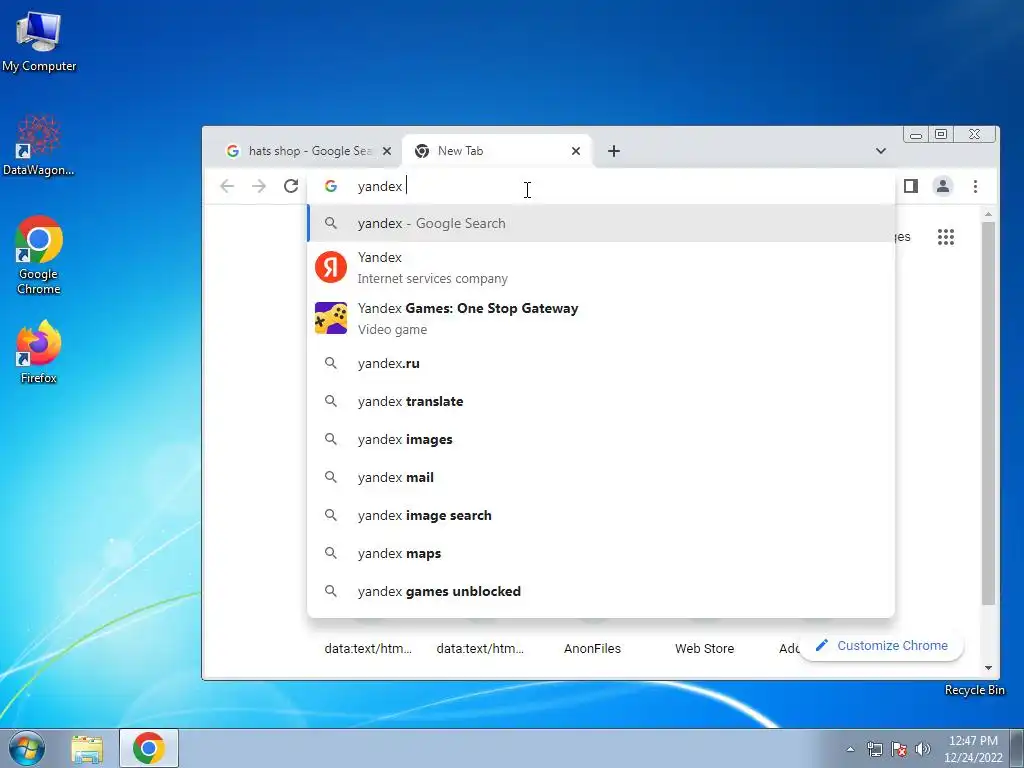Select the New Tab tab
This screenshot has height=768, width=1024.
tap(498, 151)
